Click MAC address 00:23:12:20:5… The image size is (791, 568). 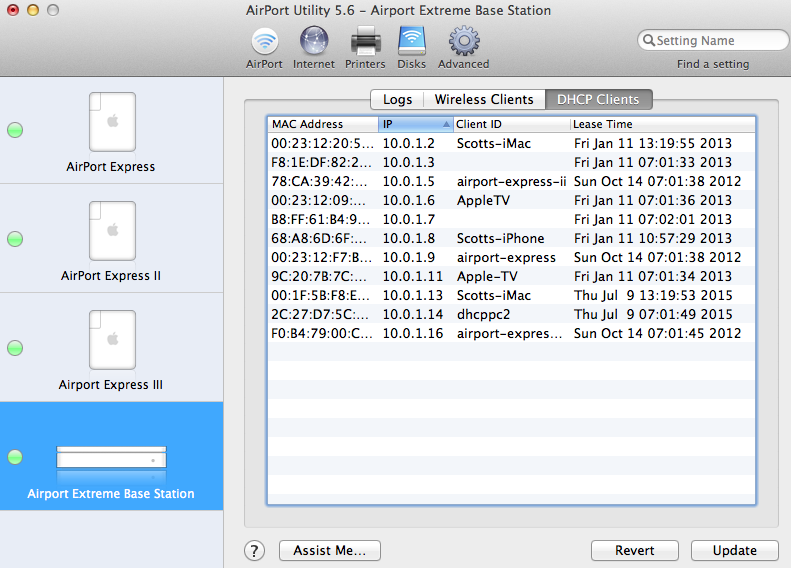[322, 143]
